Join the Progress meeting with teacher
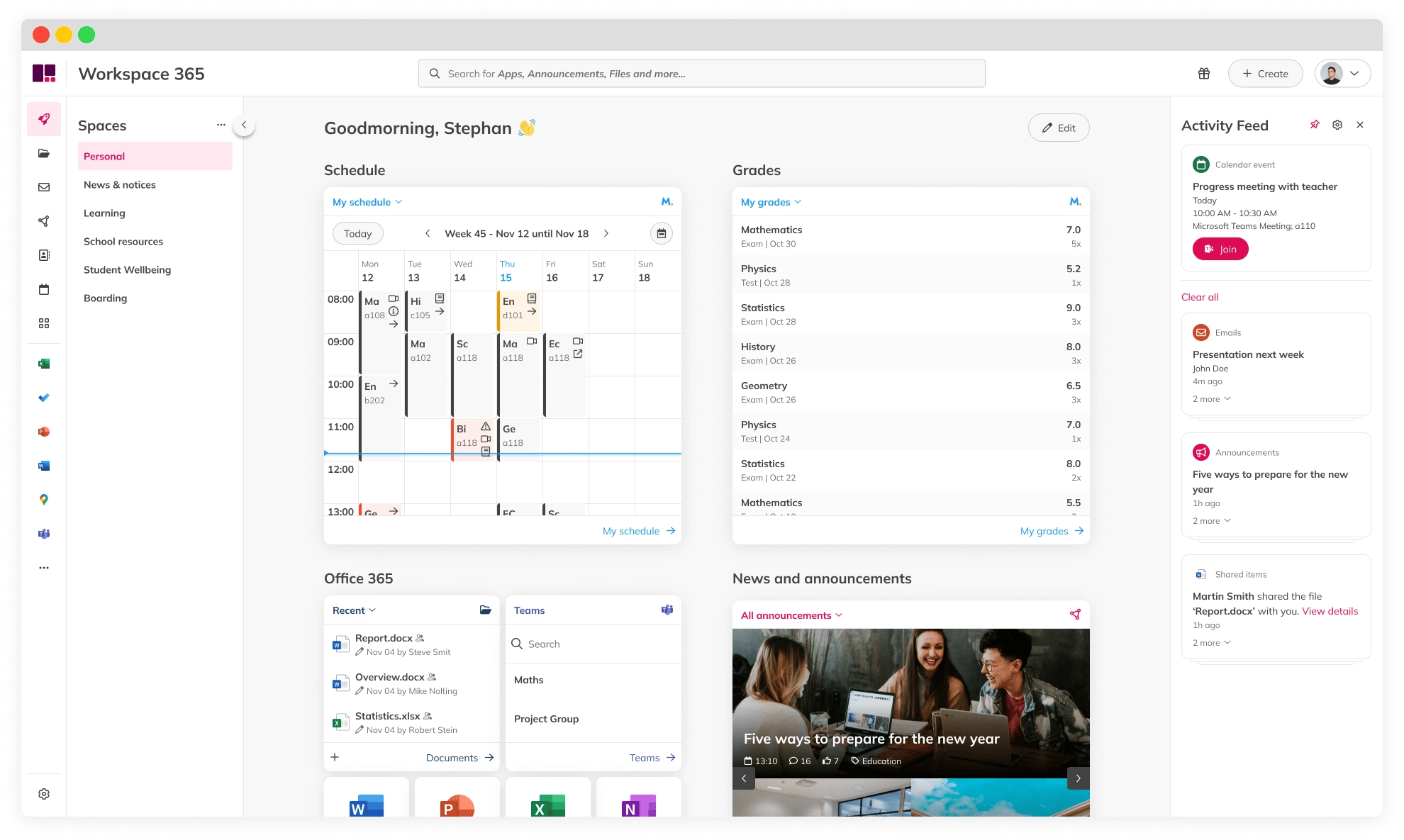Viewport: 1404px width, 840px height. coord(1220,249)
